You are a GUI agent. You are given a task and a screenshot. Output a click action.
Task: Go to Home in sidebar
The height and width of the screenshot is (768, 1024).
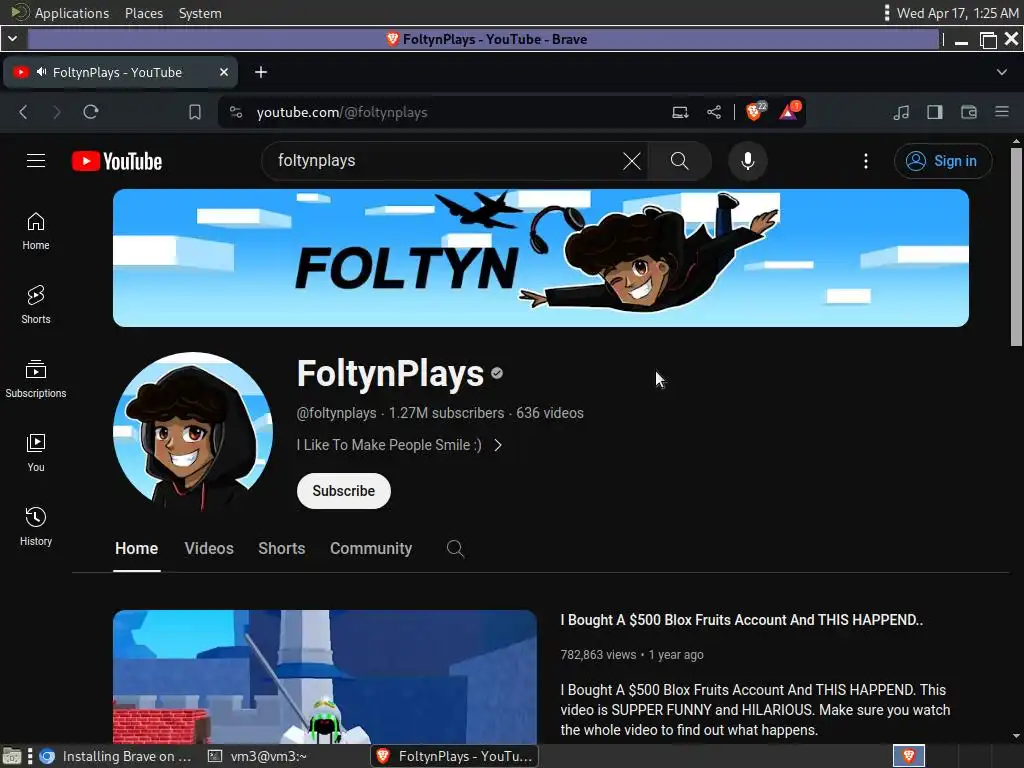coord(36,232)
